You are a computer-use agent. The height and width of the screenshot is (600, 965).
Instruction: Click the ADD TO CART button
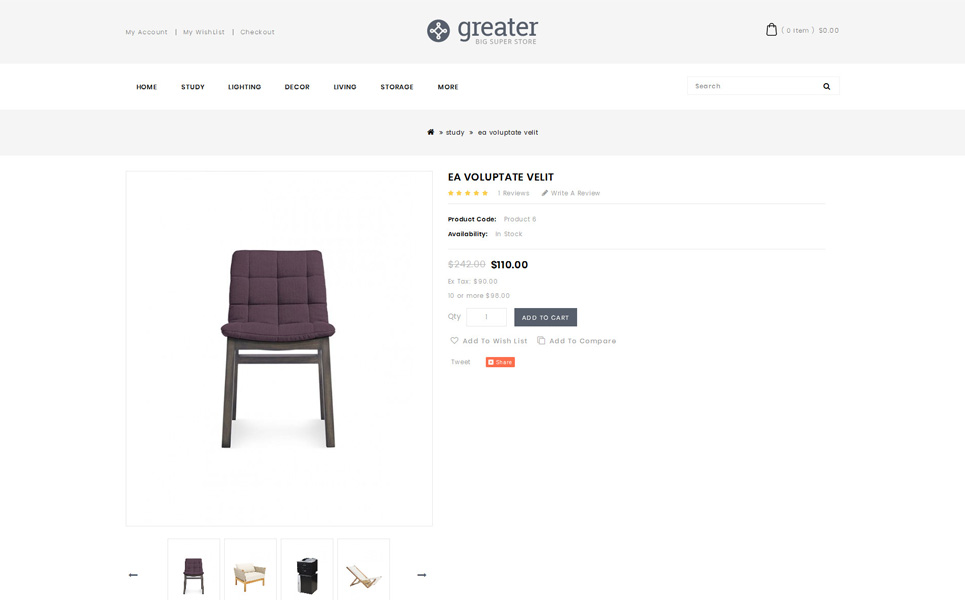[x=545, y=318]
